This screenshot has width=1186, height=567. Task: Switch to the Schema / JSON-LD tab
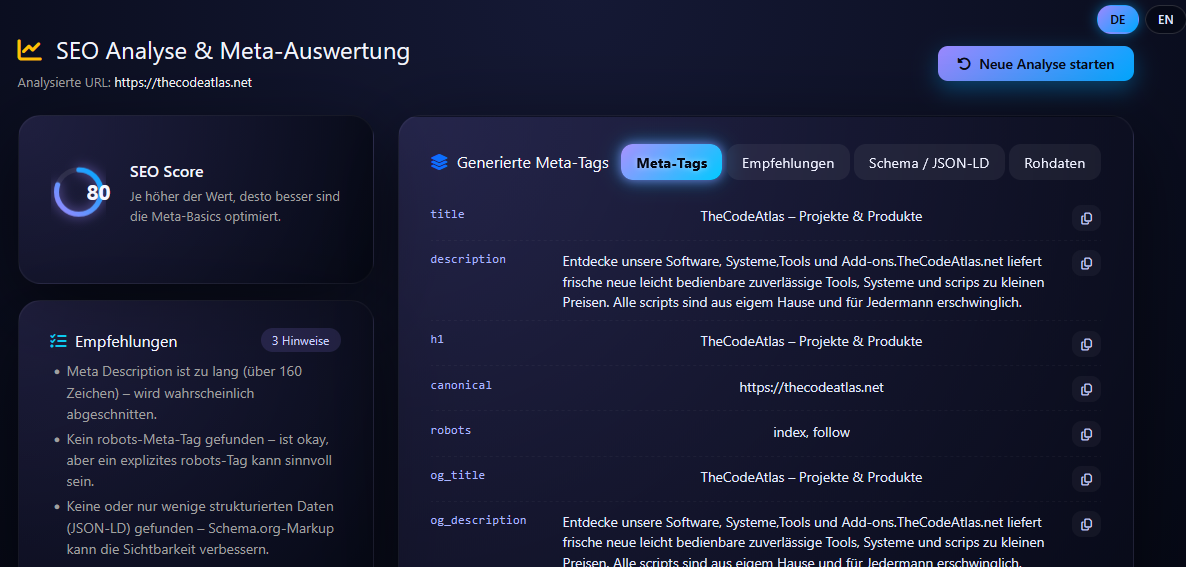click(929, 163)
